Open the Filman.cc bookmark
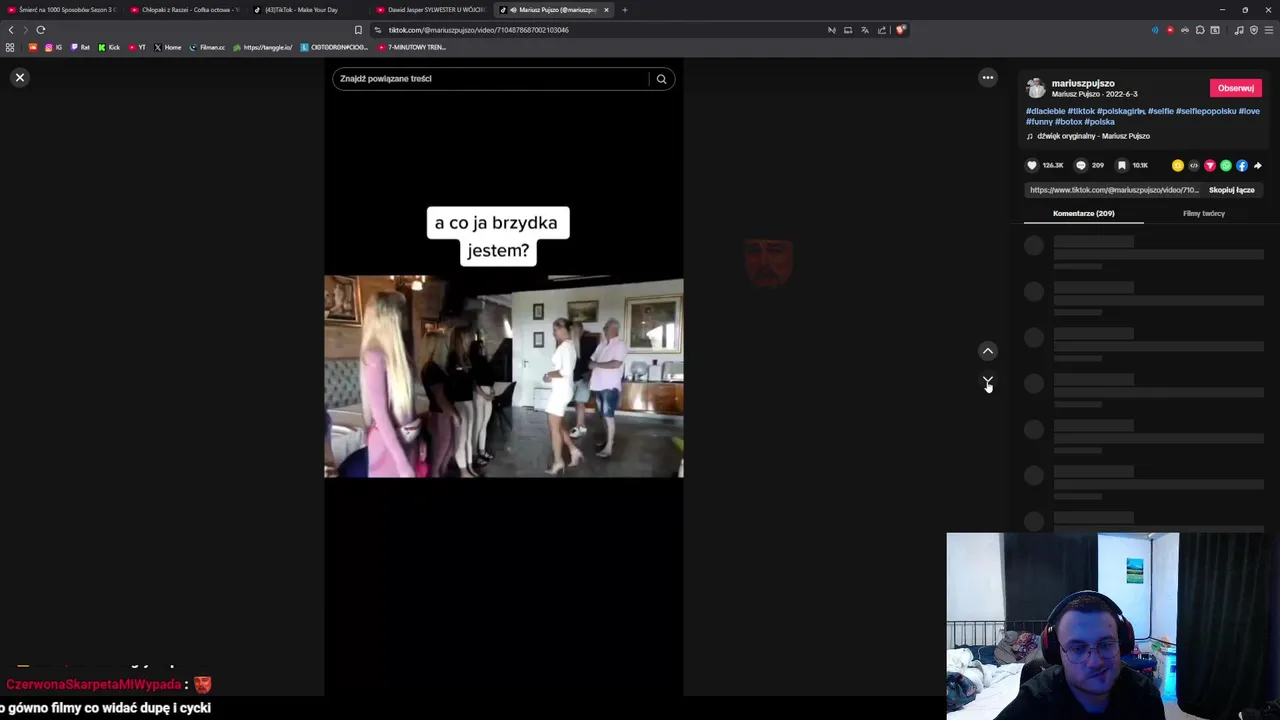This screenshot has width=1280, height=720. coord(207,47)
